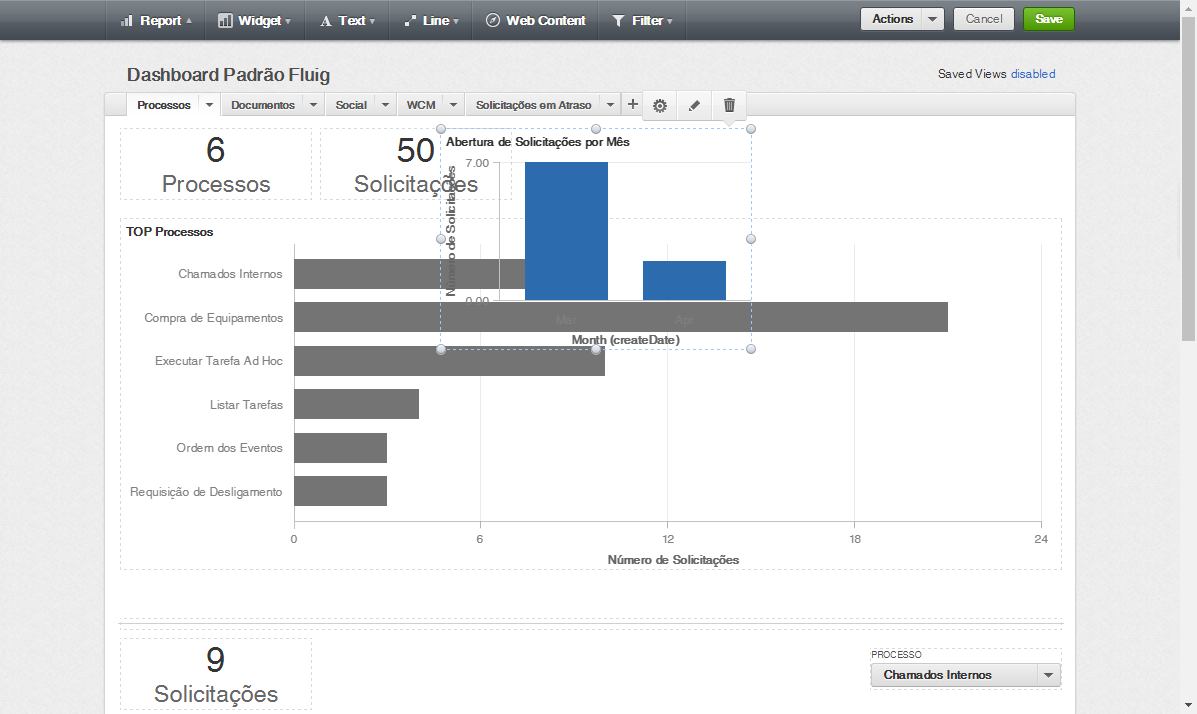Open the Text menu in the toolbar
This screenshot has height=714, width=1197.
pyautogui.click(x=347, y=20)
